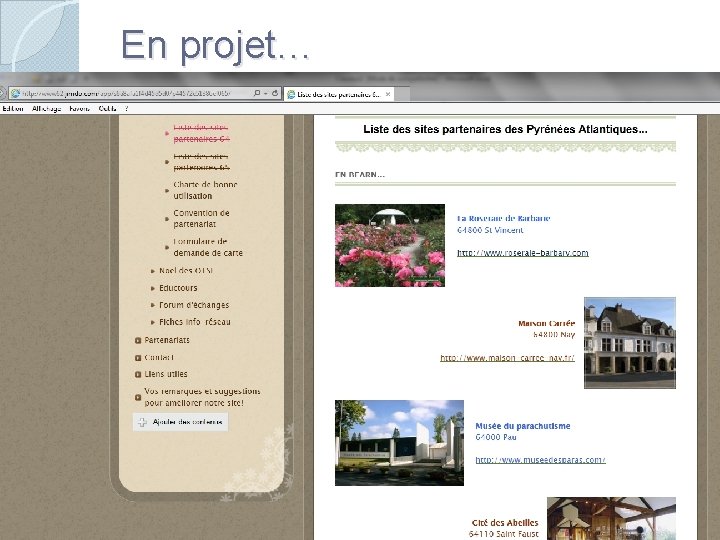Expand the 'Forum d'échanges' sidebar item

click(194, 305)
